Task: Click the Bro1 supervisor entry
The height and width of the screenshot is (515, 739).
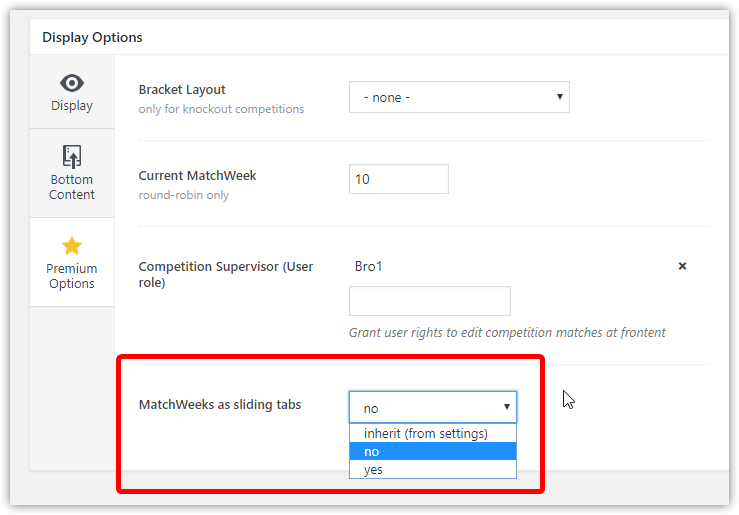Action: coord(368,267)
